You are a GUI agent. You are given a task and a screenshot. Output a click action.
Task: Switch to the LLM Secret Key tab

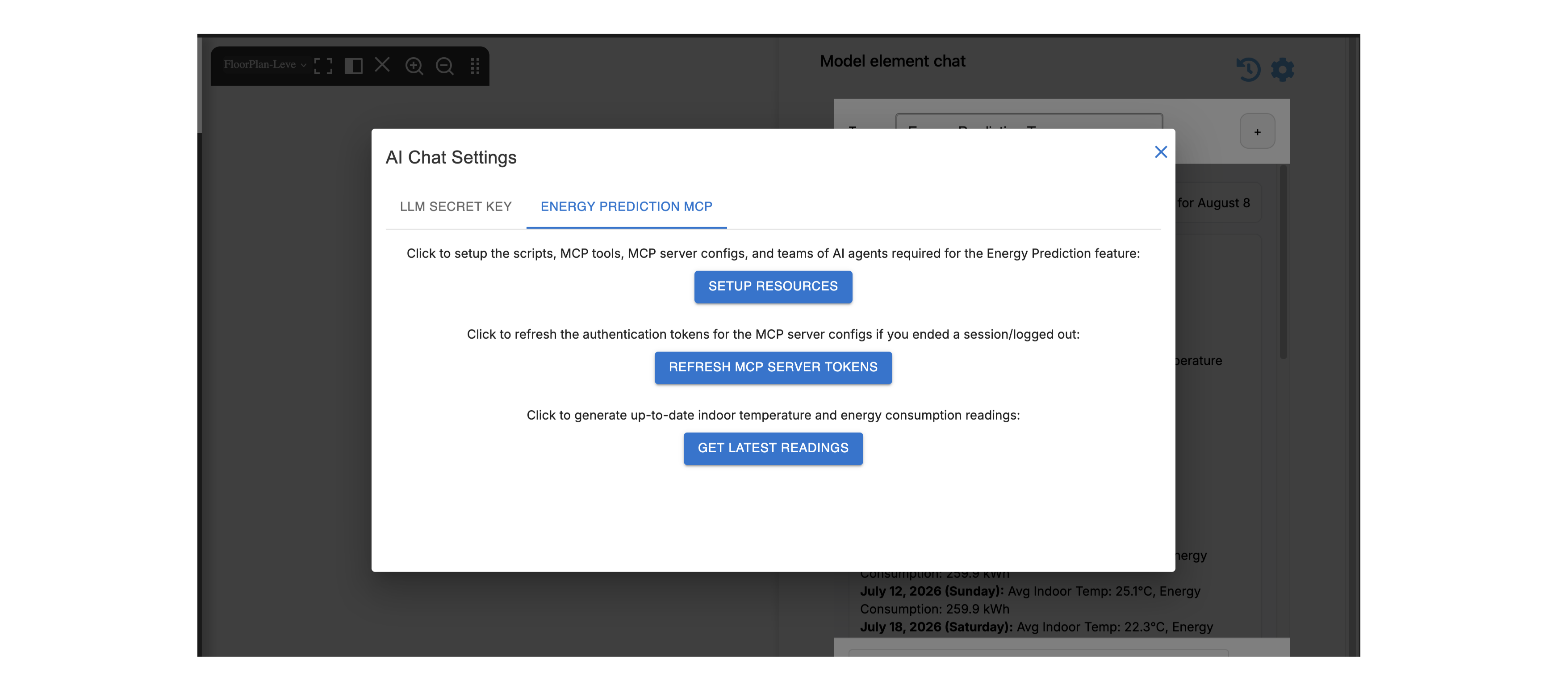(455, 206)
